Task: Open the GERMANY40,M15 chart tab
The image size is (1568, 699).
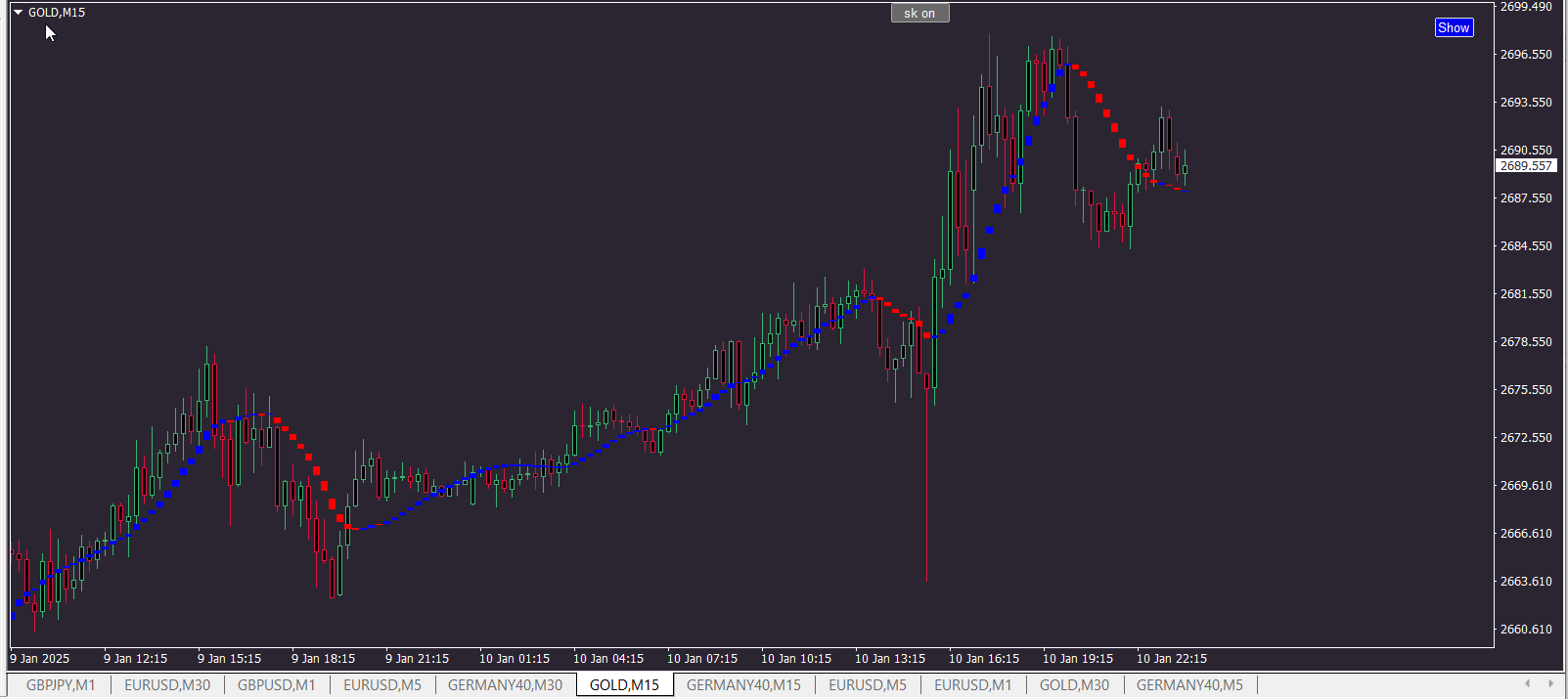Action: point(743,685)
